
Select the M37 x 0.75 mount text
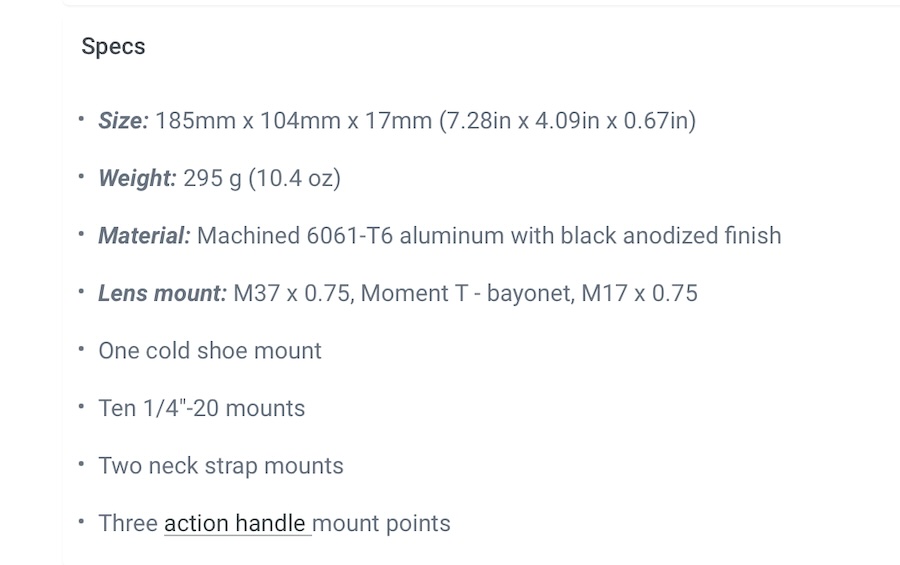click(294, 293)
